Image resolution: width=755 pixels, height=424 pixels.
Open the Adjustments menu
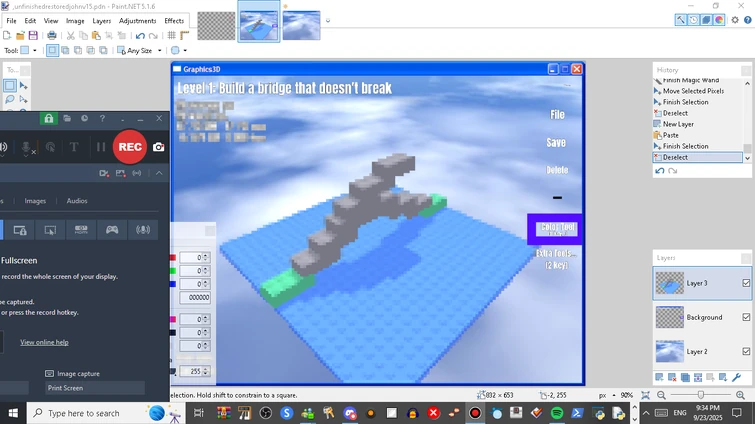138,21
